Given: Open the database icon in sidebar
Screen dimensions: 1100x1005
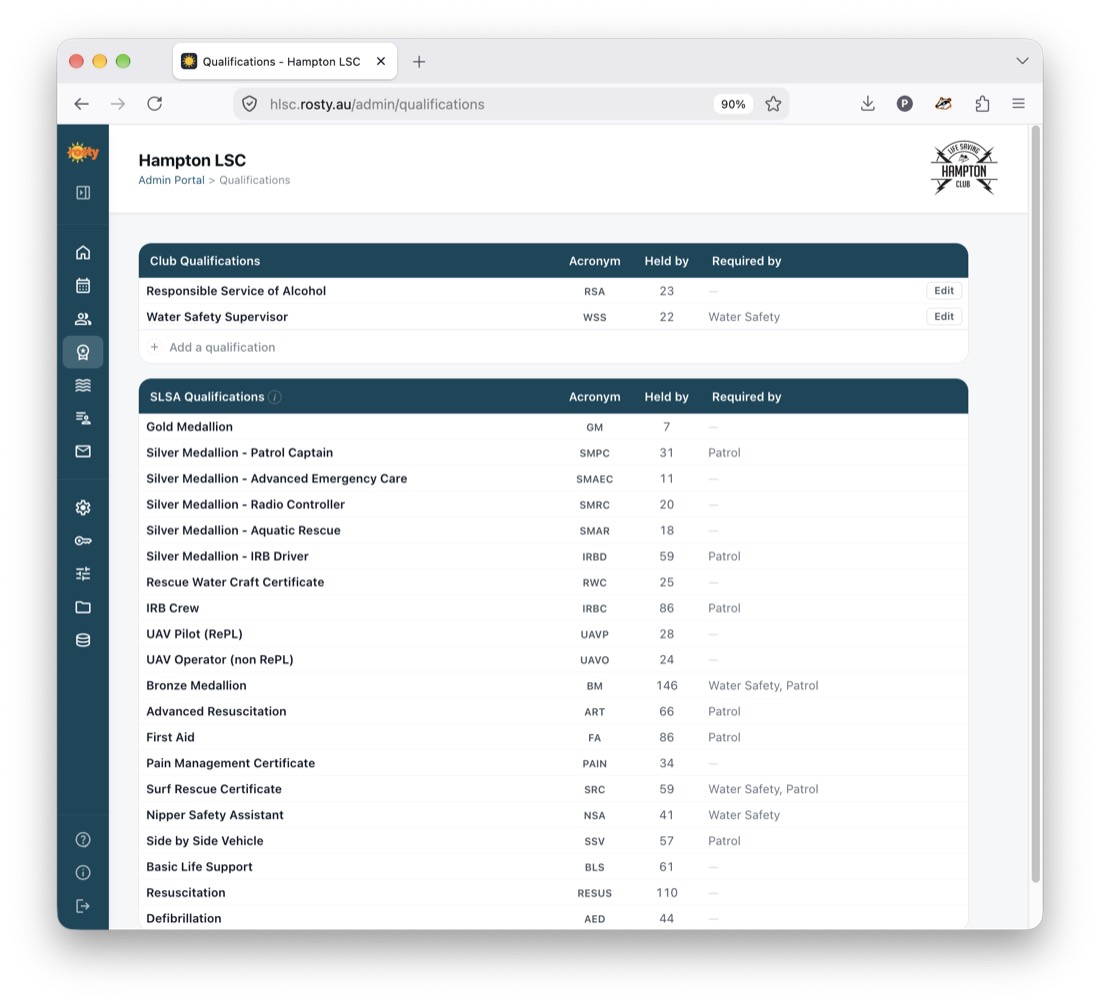Looking at the screenshot, I should 83,640.
